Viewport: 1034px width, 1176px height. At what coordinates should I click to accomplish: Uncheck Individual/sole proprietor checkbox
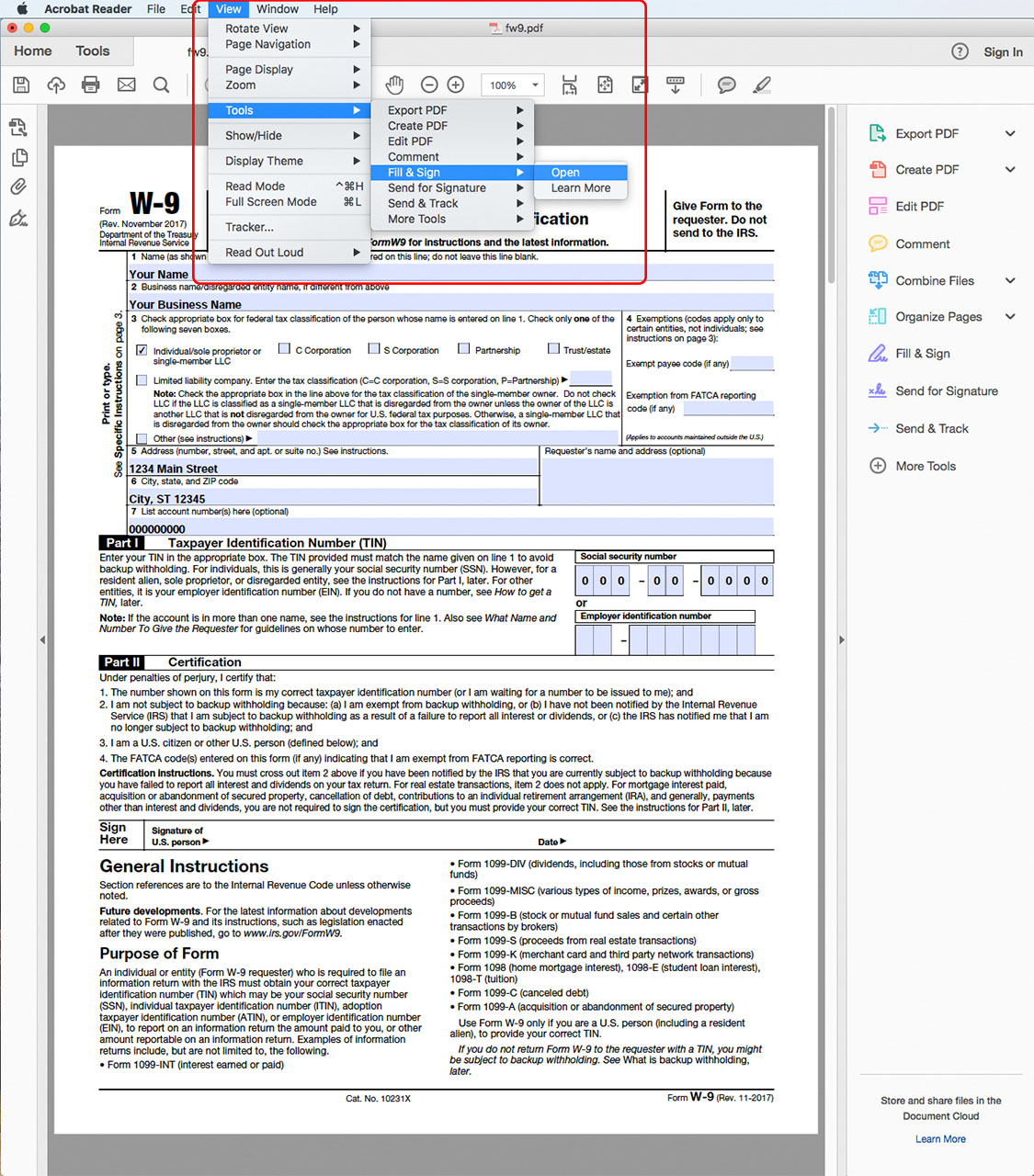click(142, 350)
